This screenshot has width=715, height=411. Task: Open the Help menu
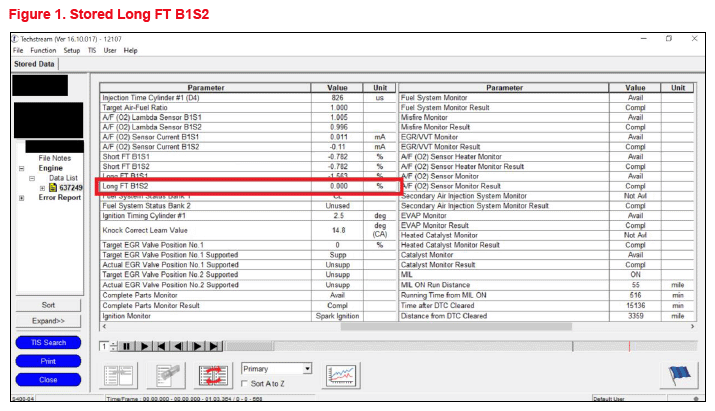(x=130, y=50)
